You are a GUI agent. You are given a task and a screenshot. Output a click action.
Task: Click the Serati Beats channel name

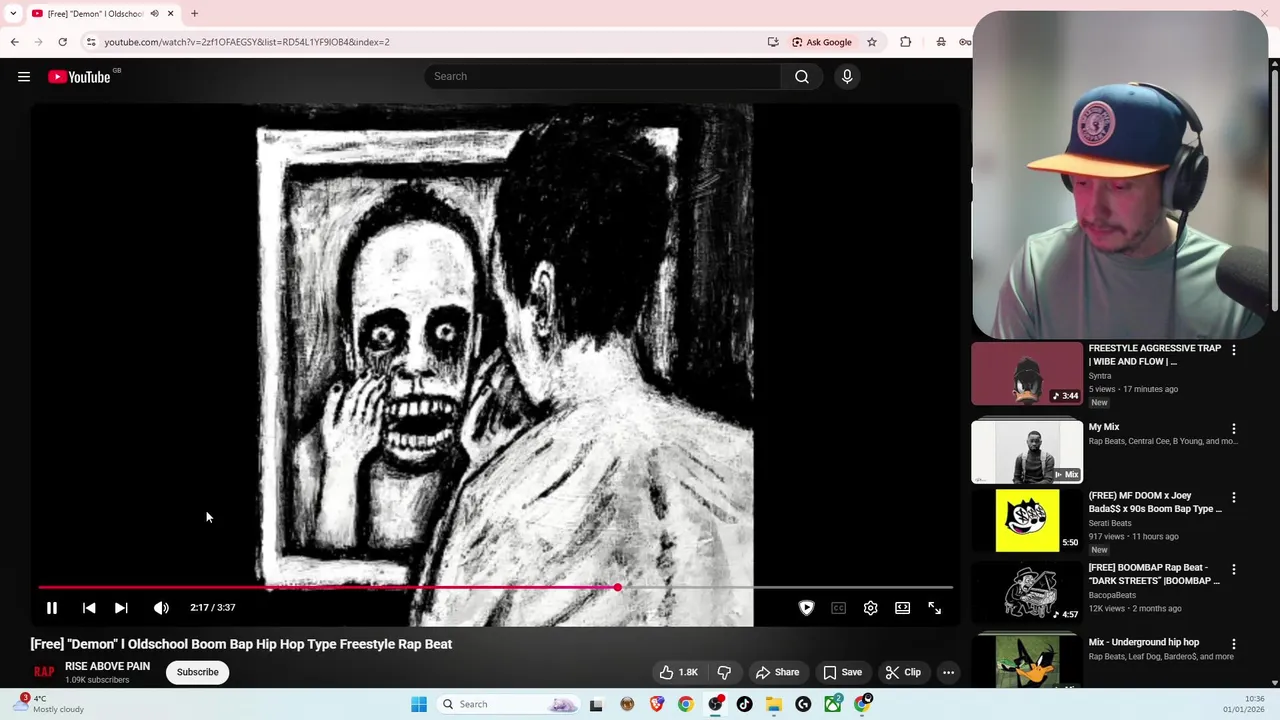click(x=1110, y=523)
